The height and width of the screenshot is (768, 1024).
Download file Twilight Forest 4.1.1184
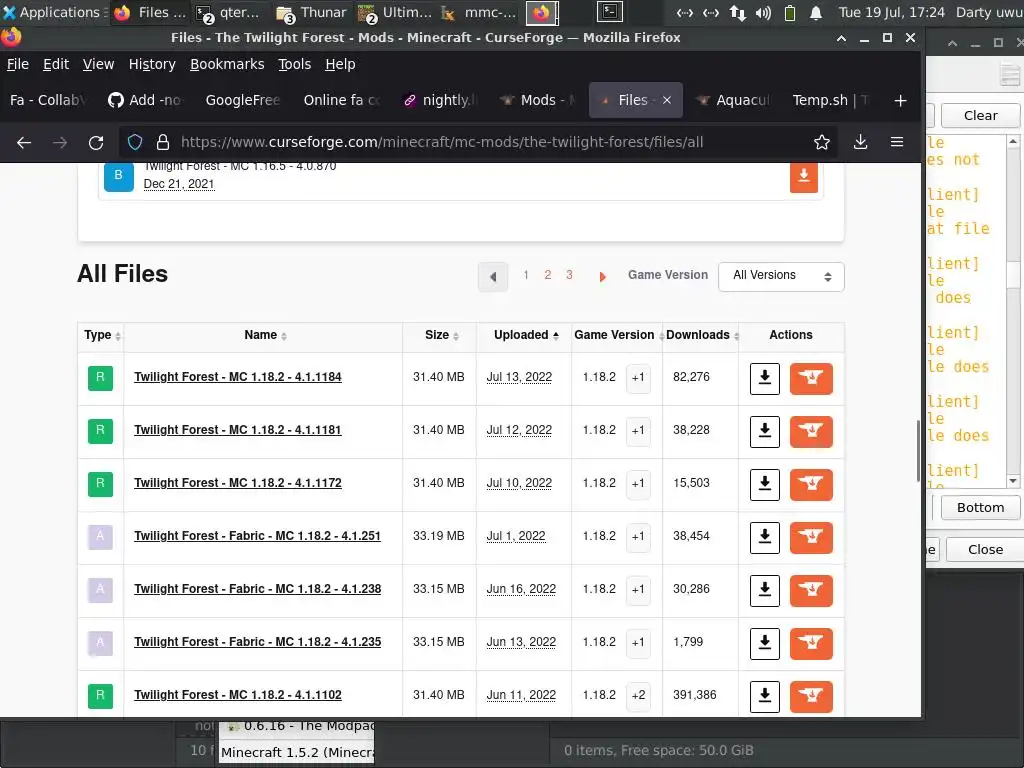tap(765, 379)
